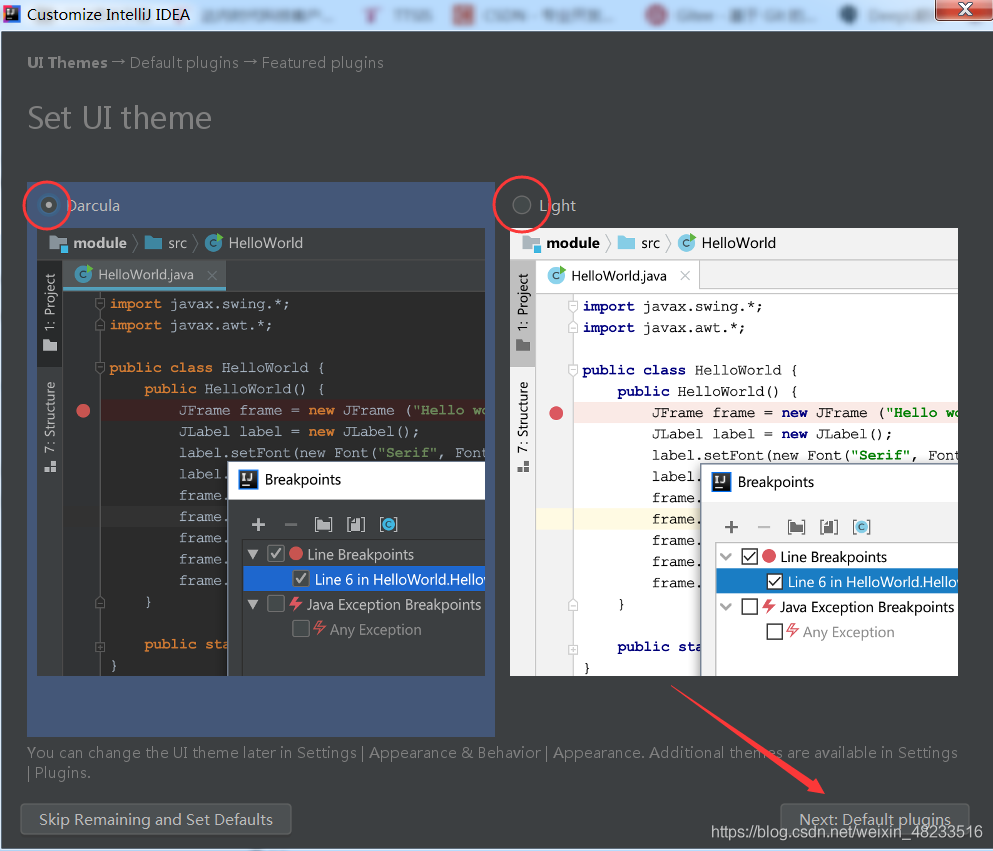This screenshot has height=851, width=993.
Task: Open 7: Structure tool tab in Darcula preview
Action: coord(50,427)
